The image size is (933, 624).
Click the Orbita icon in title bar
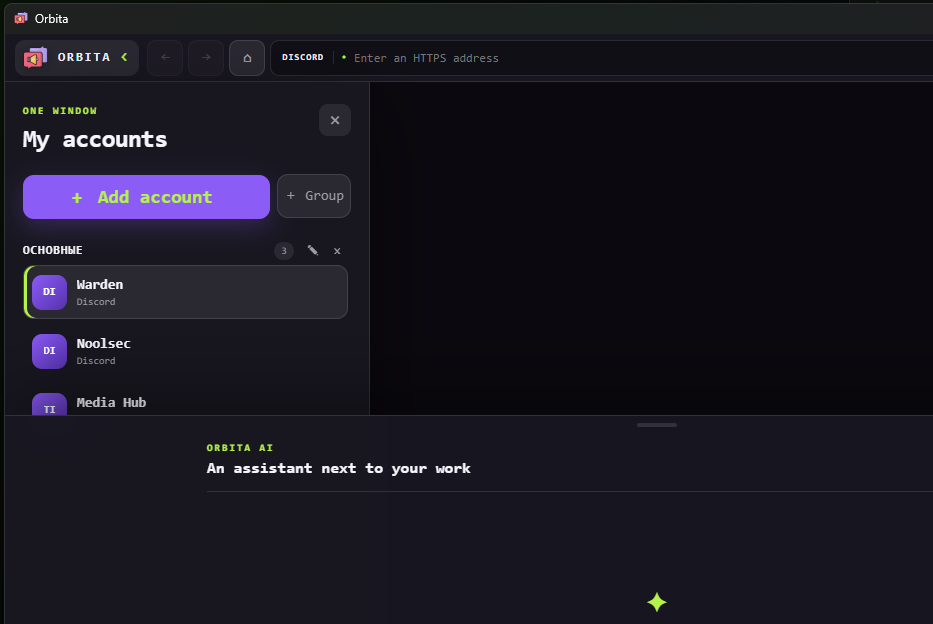[21, 18]
